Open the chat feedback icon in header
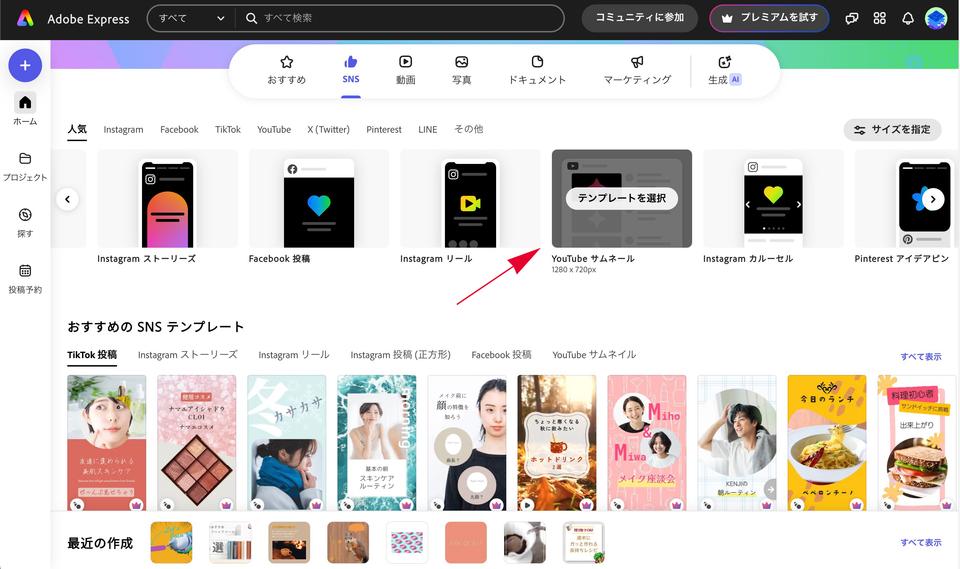960x569 pixels. 852,18
